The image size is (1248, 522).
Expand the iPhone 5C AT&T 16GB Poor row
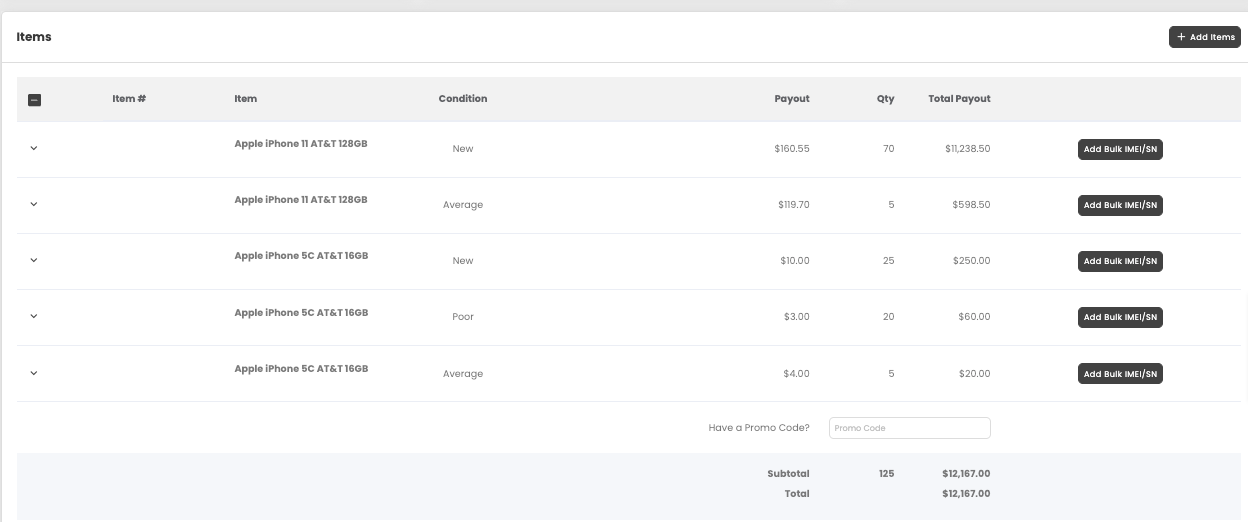[x=34, y=316]
